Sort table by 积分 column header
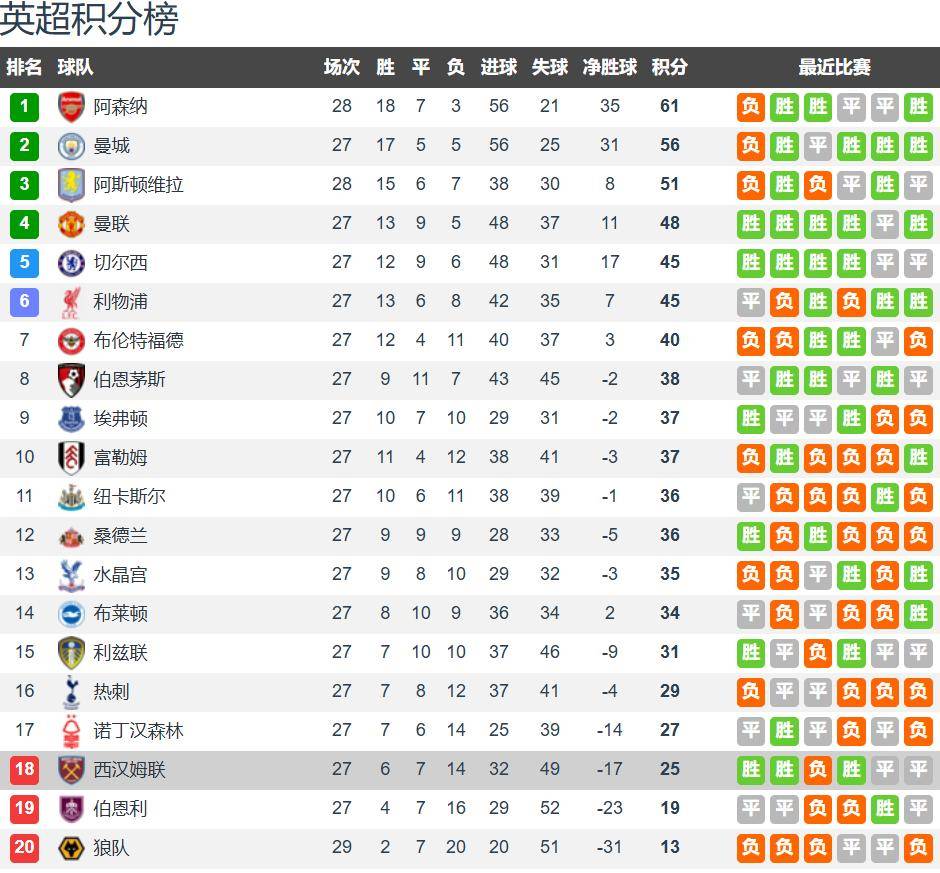This screenshot has width=940, height=873. pyautogui.click(x=669, y=67)
